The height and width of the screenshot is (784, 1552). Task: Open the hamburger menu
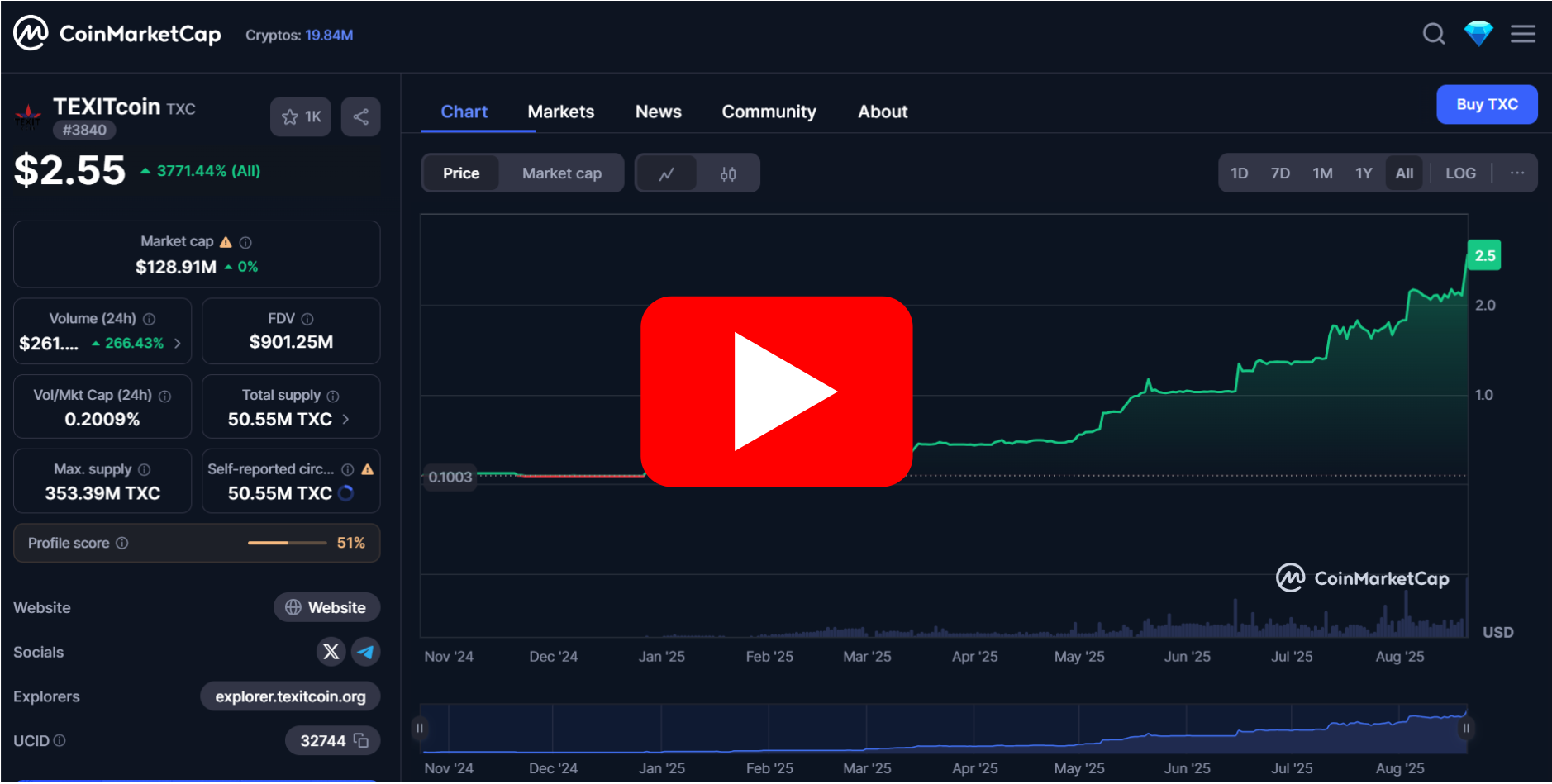point(1523,34)
